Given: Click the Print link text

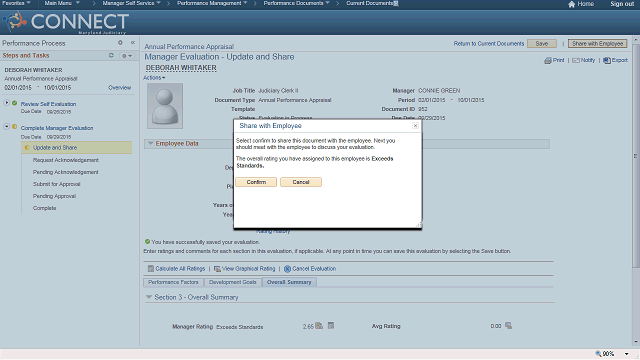Looking at the screenshot, I should [x=558, y=60].
